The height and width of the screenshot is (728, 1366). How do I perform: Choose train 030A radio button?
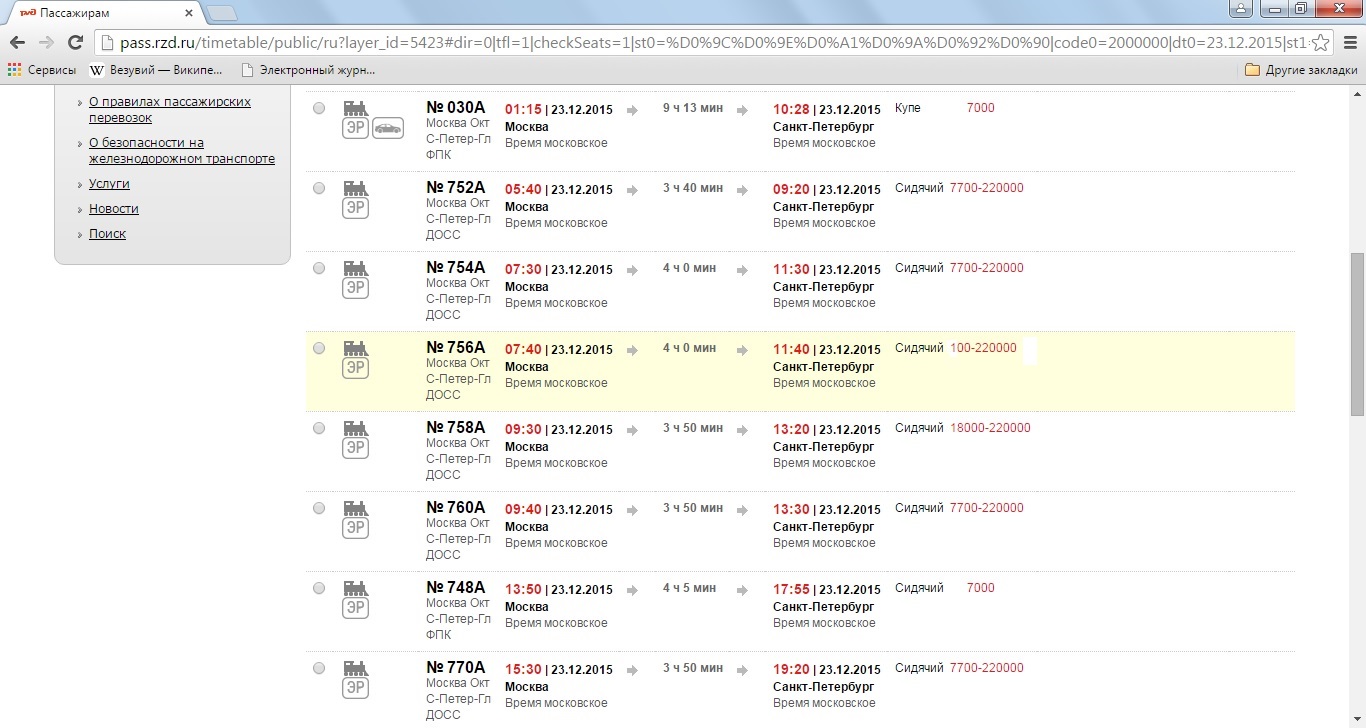pos(319,108)
